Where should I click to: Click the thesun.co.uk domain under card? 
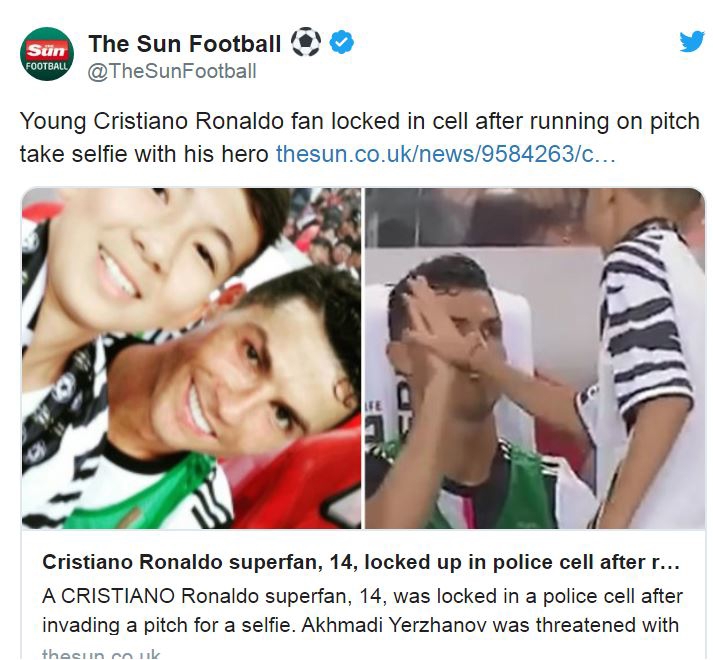[x=101, y=654]
